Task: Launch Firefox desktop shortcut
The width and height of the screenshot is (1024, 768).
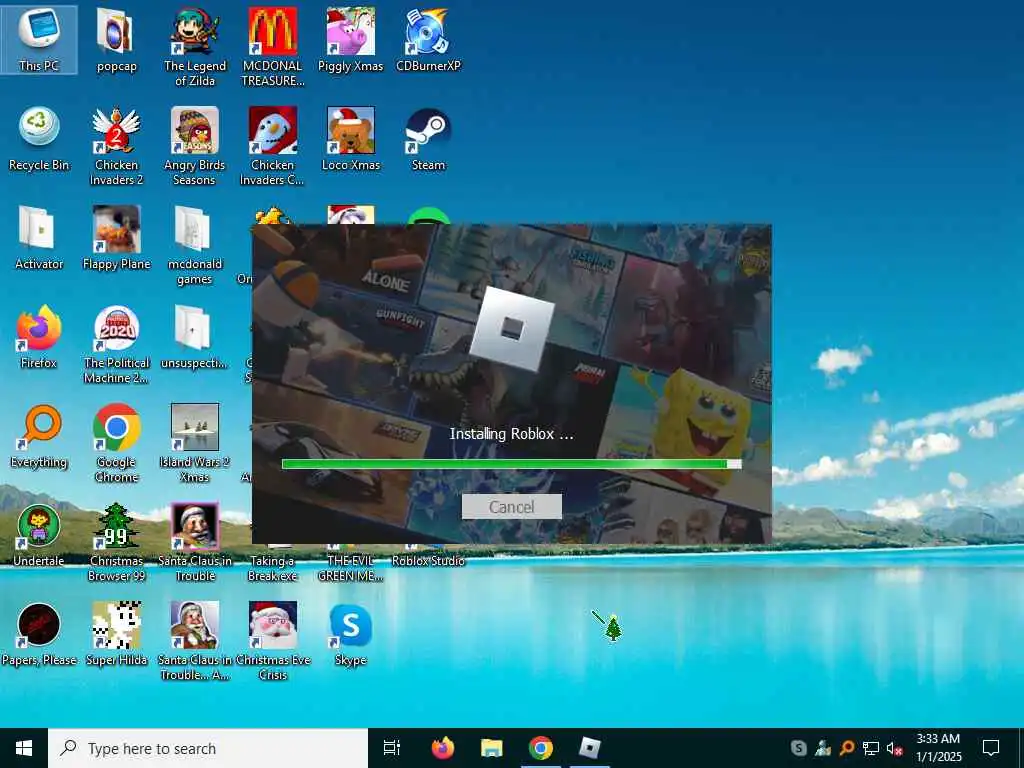Action: click(39, 338)
